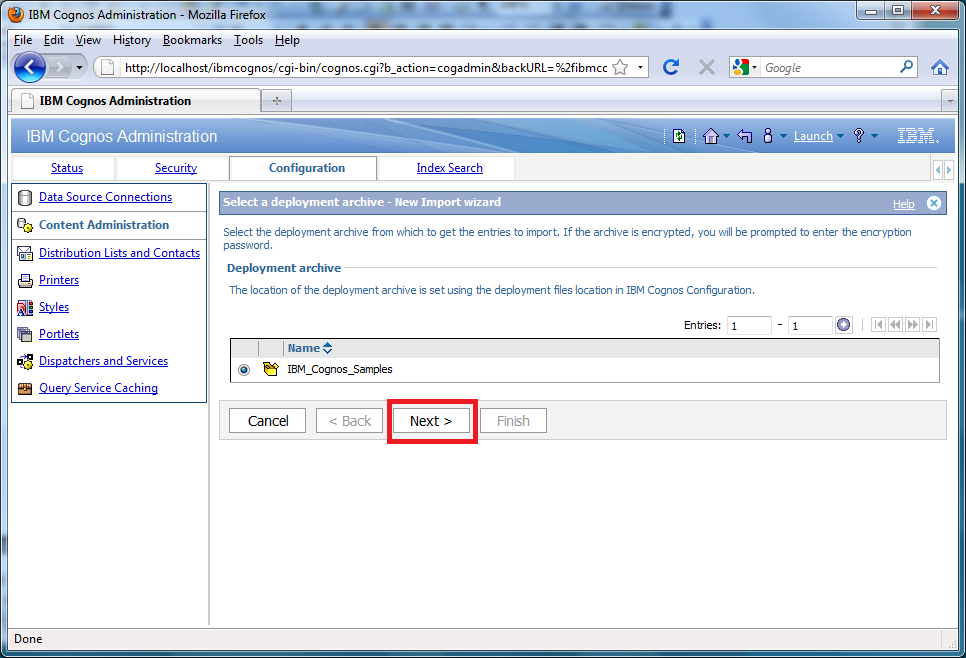Open the Launch menu
The height and width of the screenshot is (658, 966).
click(813, 136)
